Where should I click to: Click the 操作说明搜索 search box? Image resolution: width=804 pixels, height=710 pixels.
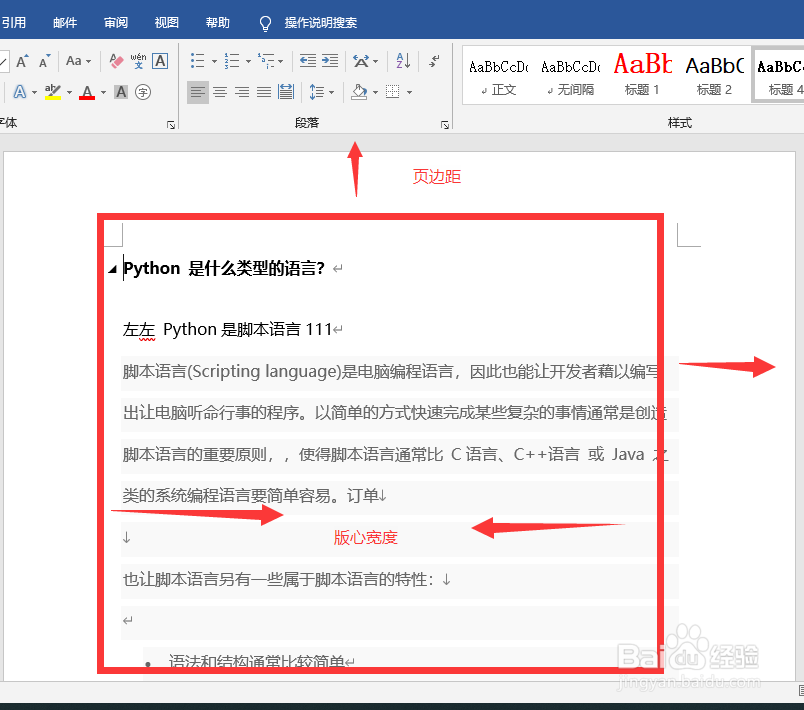coord(320,23)
